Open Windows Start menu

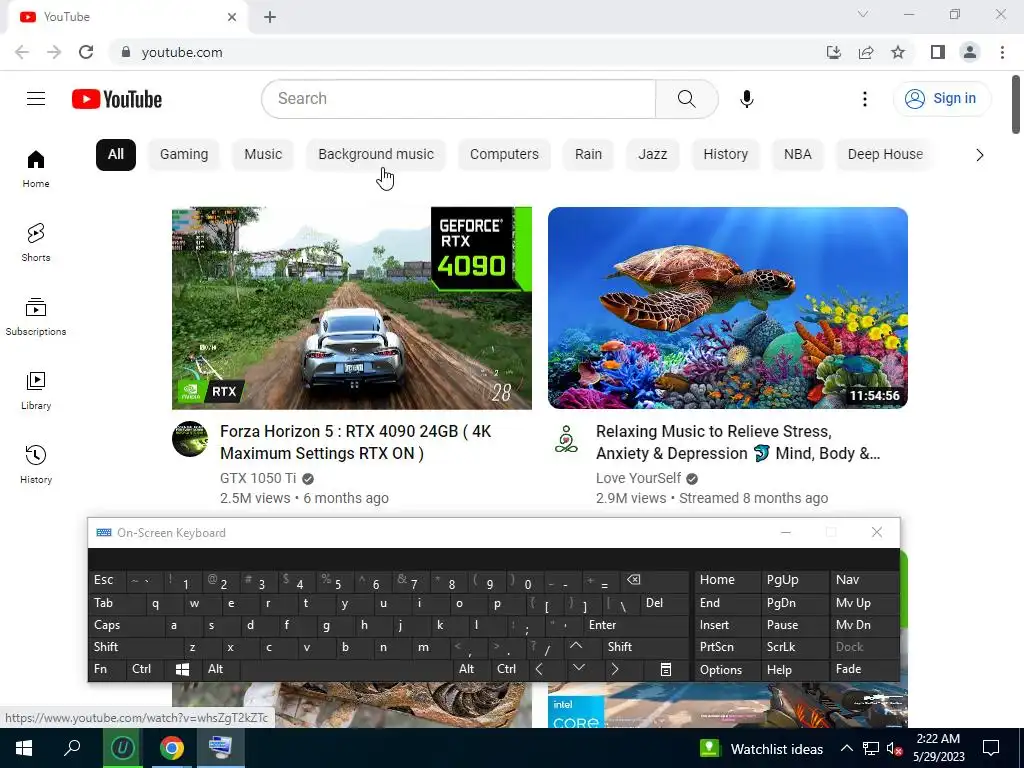click(24, 748)
